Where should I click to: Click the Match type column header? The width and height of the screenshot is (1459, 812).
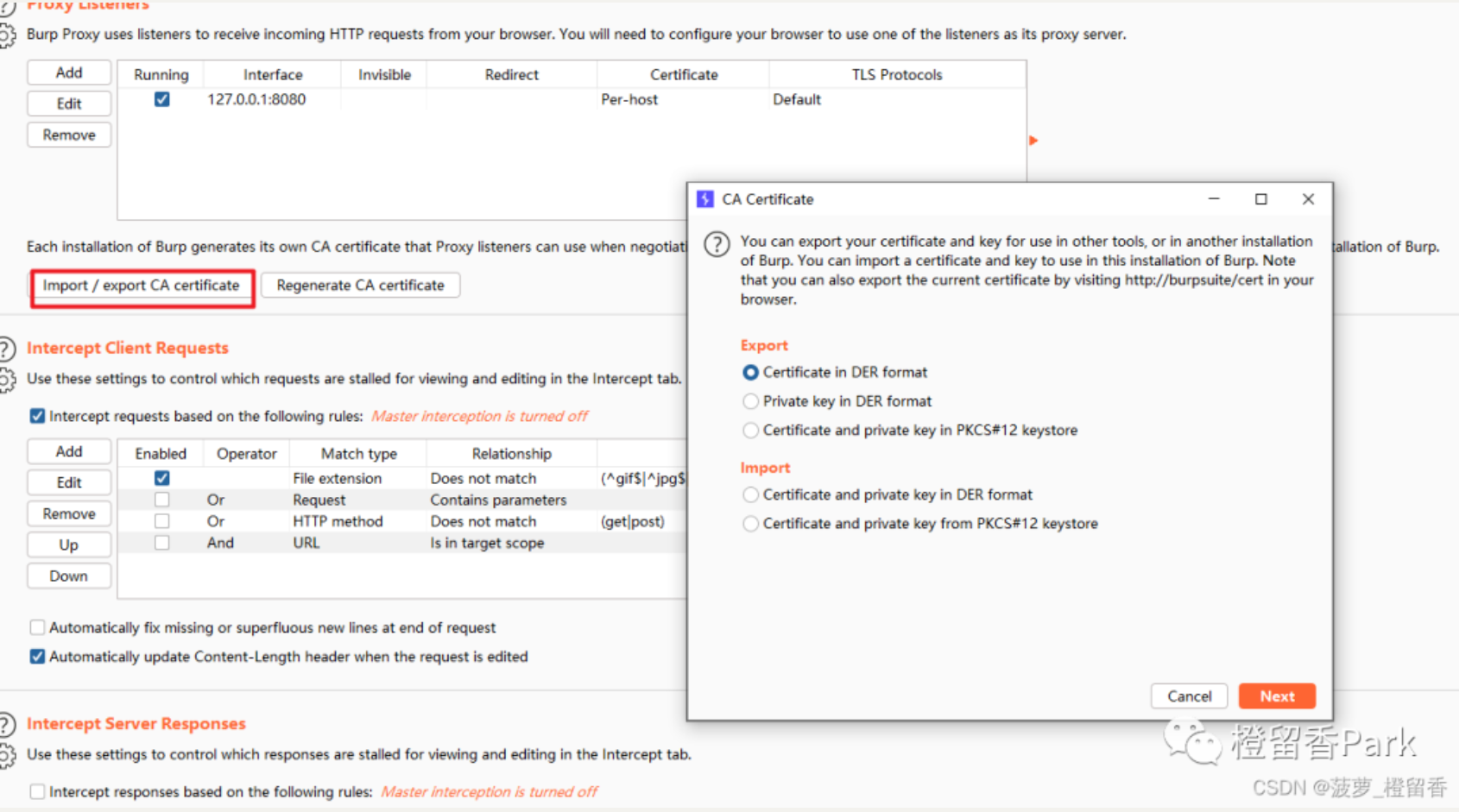358,454
